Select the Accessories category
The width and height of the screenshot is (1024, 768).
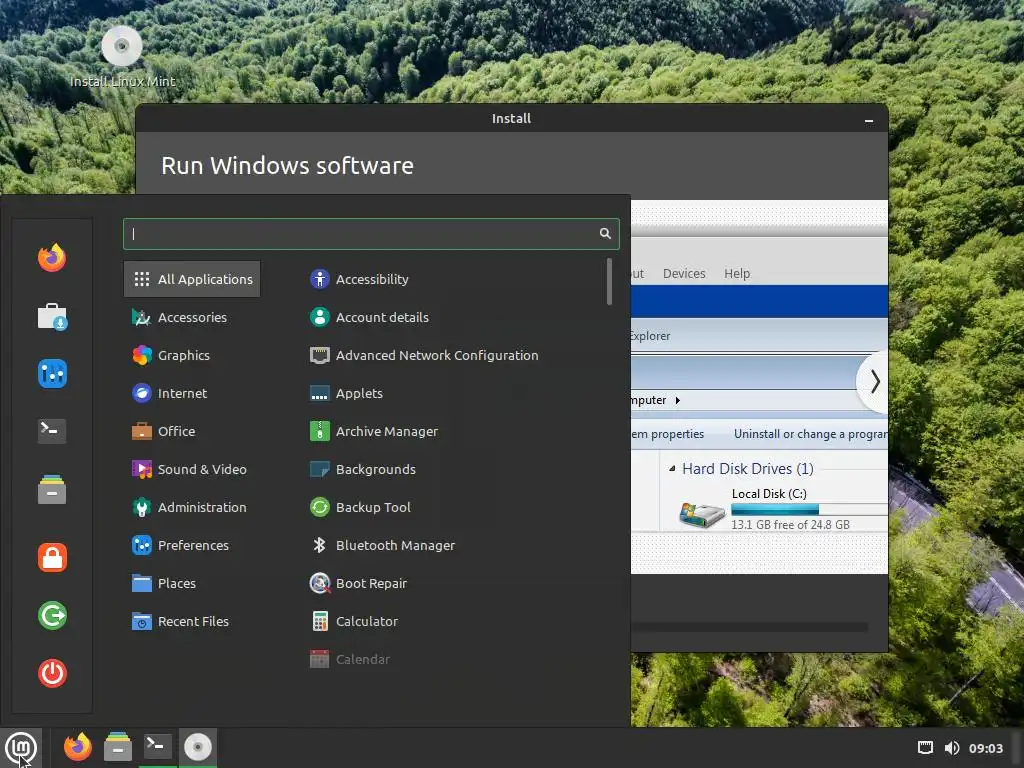point(192,317)
